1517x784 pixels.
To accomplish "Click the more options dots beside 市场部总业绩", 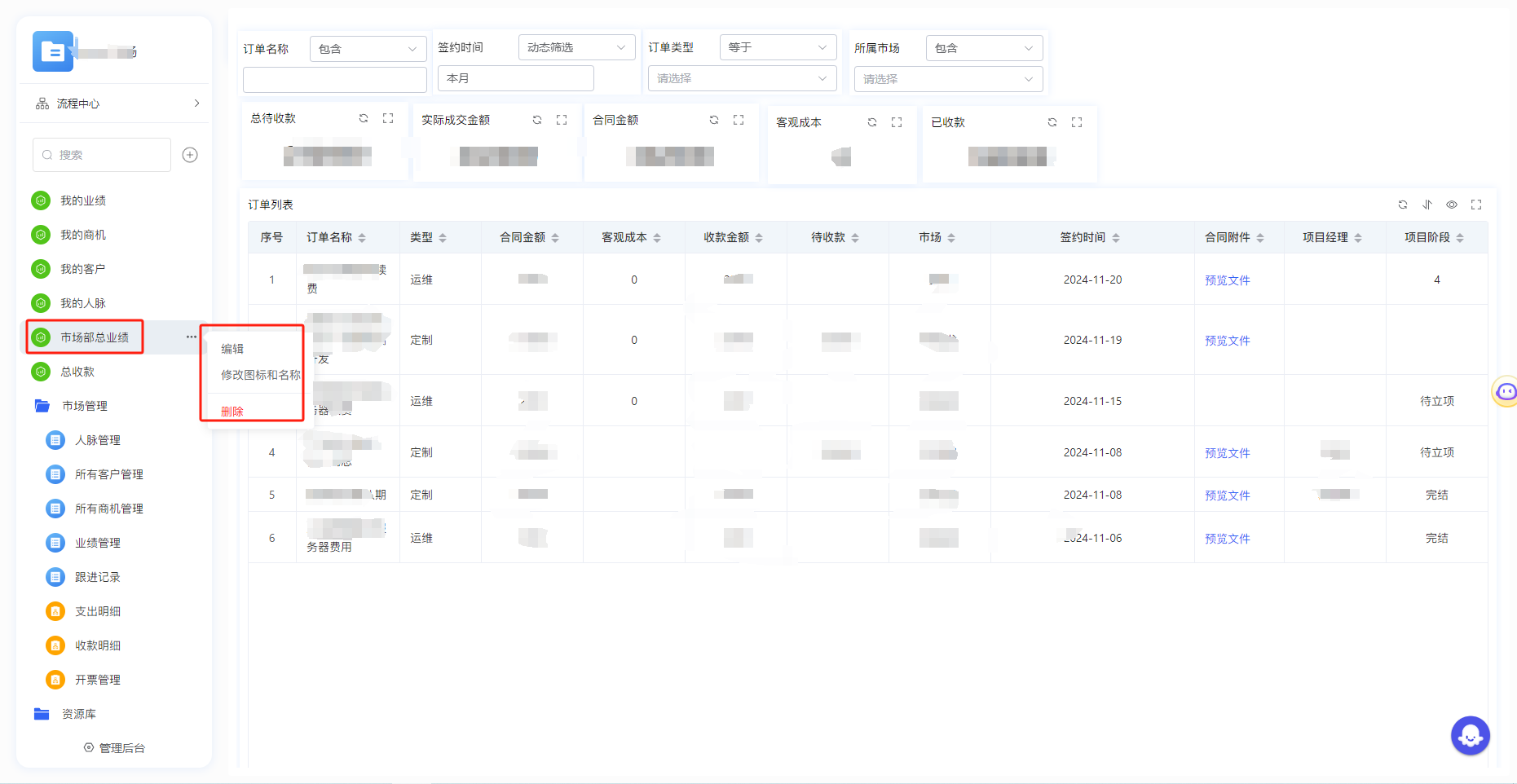I will (191, 337).
